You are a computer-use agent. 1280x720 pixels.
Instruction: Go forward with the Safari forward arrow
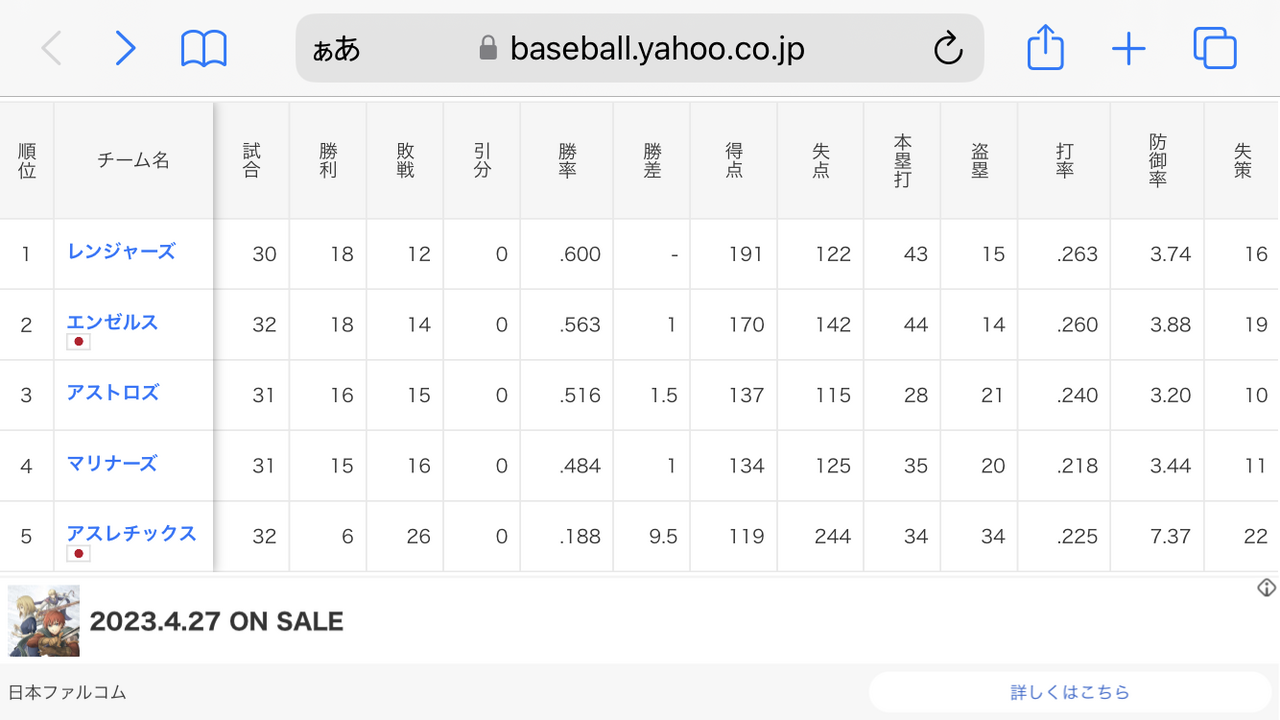coord(125,48)
